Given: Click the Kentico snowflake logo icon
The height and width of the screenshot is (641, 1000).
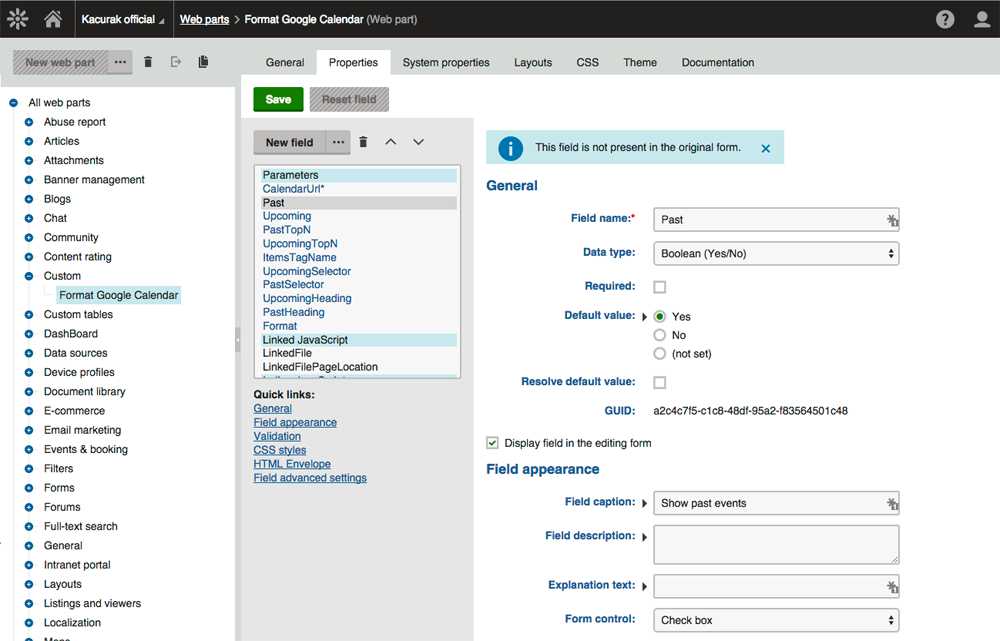Looking at the screenshot, I should point(18,19).
